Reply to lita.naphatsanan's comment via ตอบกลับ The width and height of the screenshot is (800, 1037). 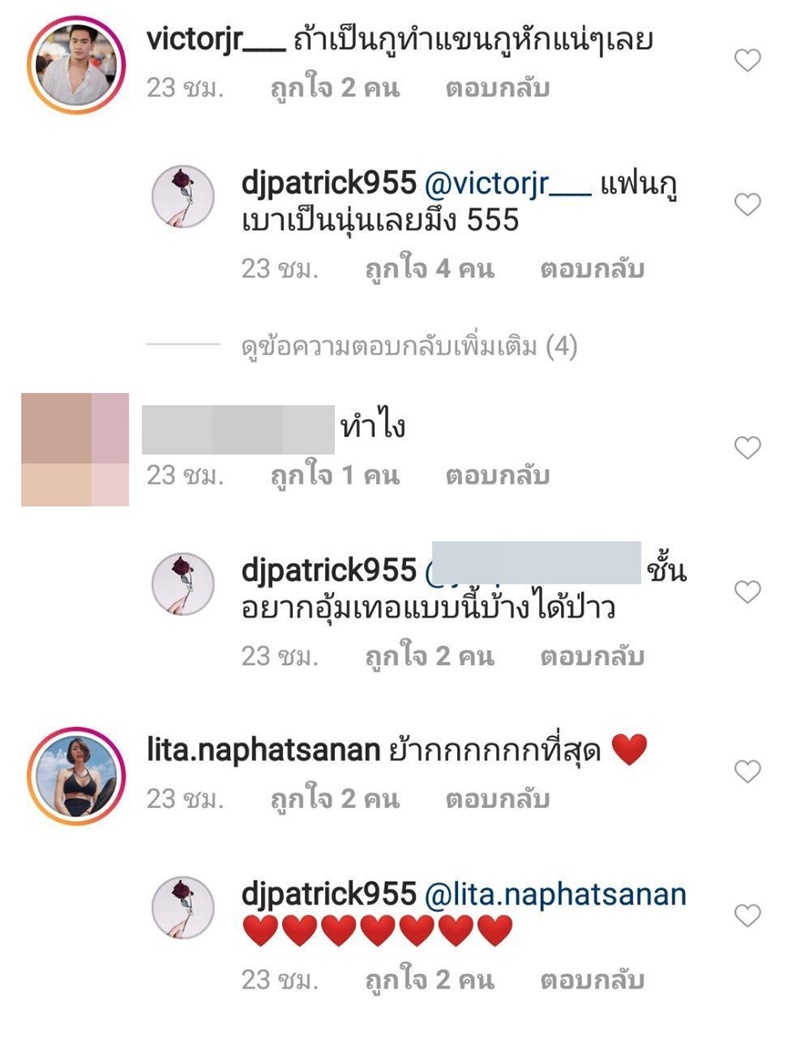click(x=497, y=799)
